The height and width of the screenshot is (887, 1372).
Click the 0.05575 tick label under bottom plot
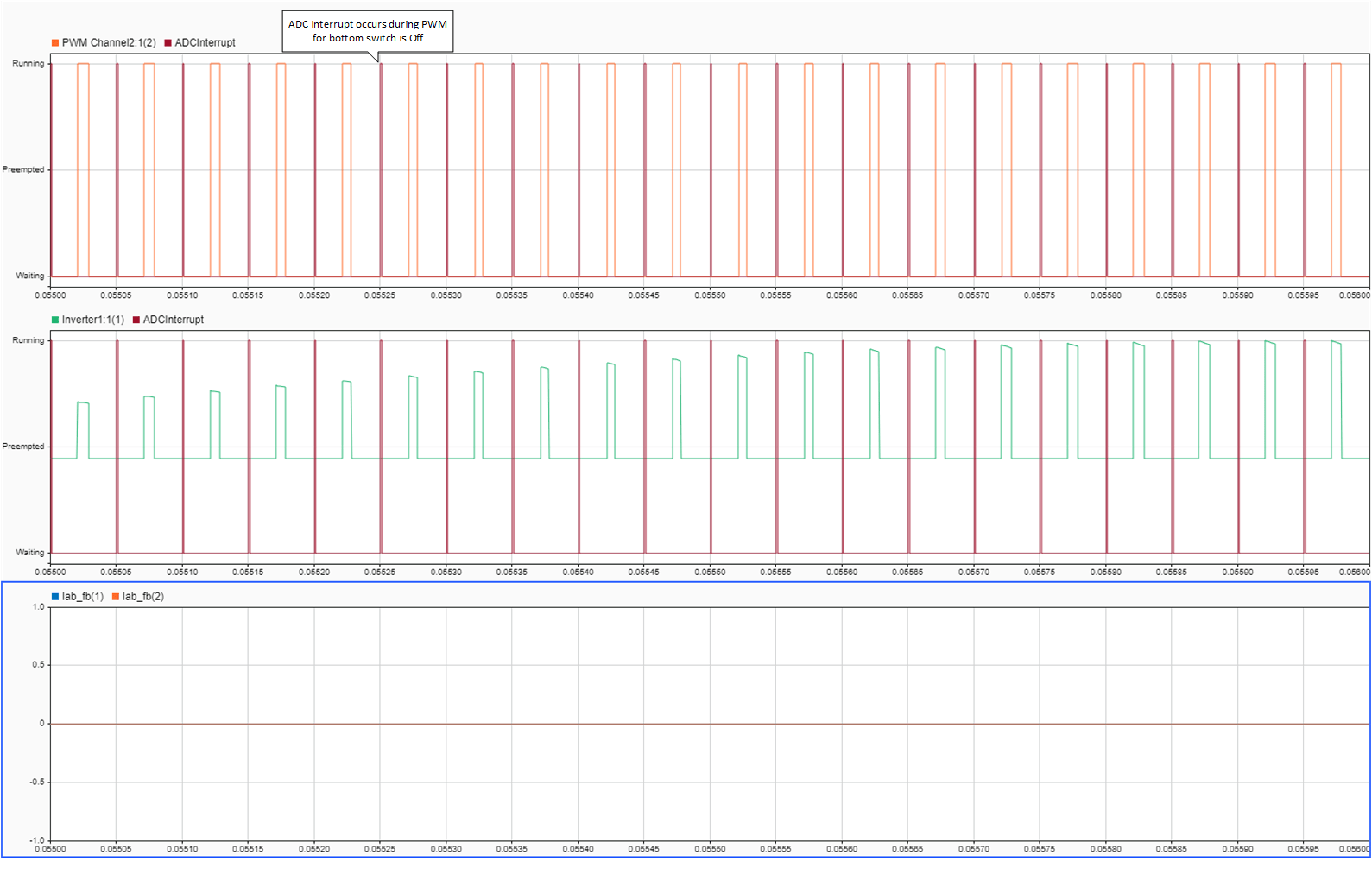click(x=1040, y=849)
